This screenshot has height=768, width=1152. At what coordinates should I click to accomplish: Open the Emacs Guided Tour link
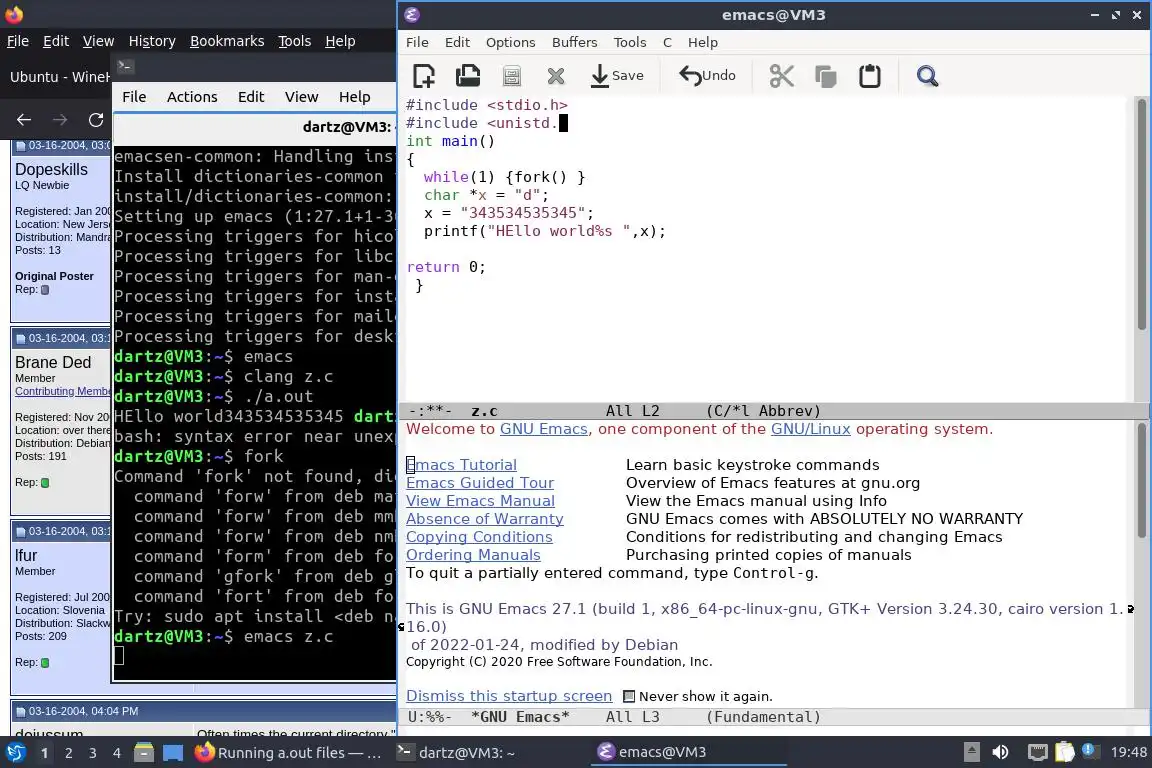(x=480, y=483)
